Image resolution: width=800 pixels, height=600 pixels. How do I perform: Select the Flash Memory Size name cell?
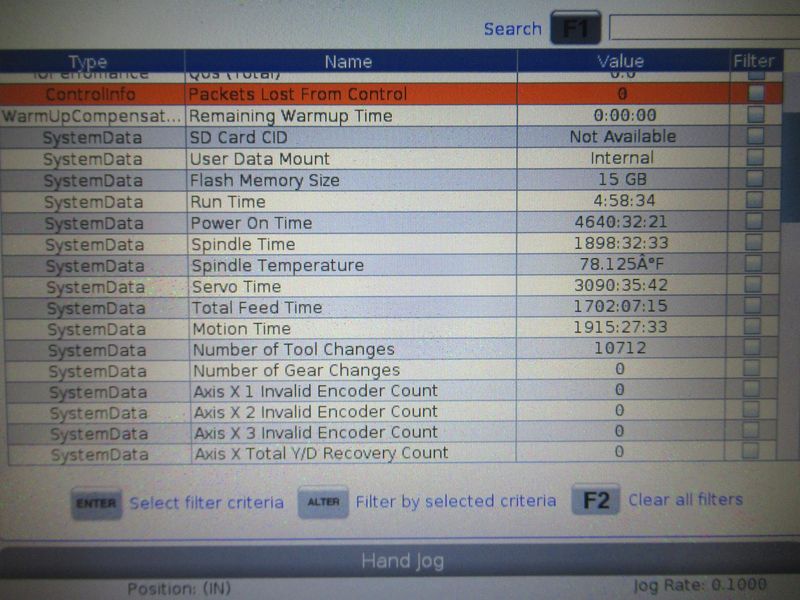[x=352, y=180]
